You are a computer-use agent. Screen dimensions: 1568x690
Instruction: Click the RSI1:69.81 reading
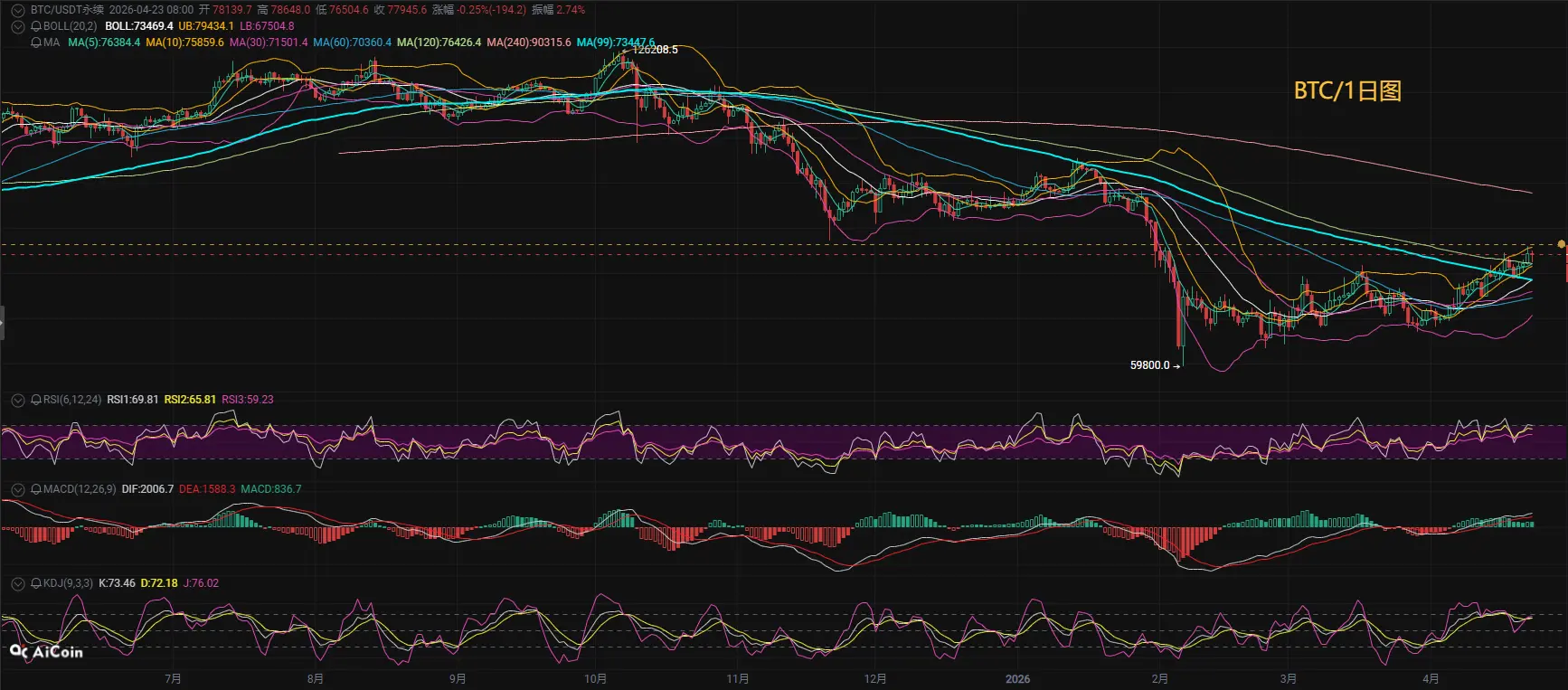[x=133, y=400]
